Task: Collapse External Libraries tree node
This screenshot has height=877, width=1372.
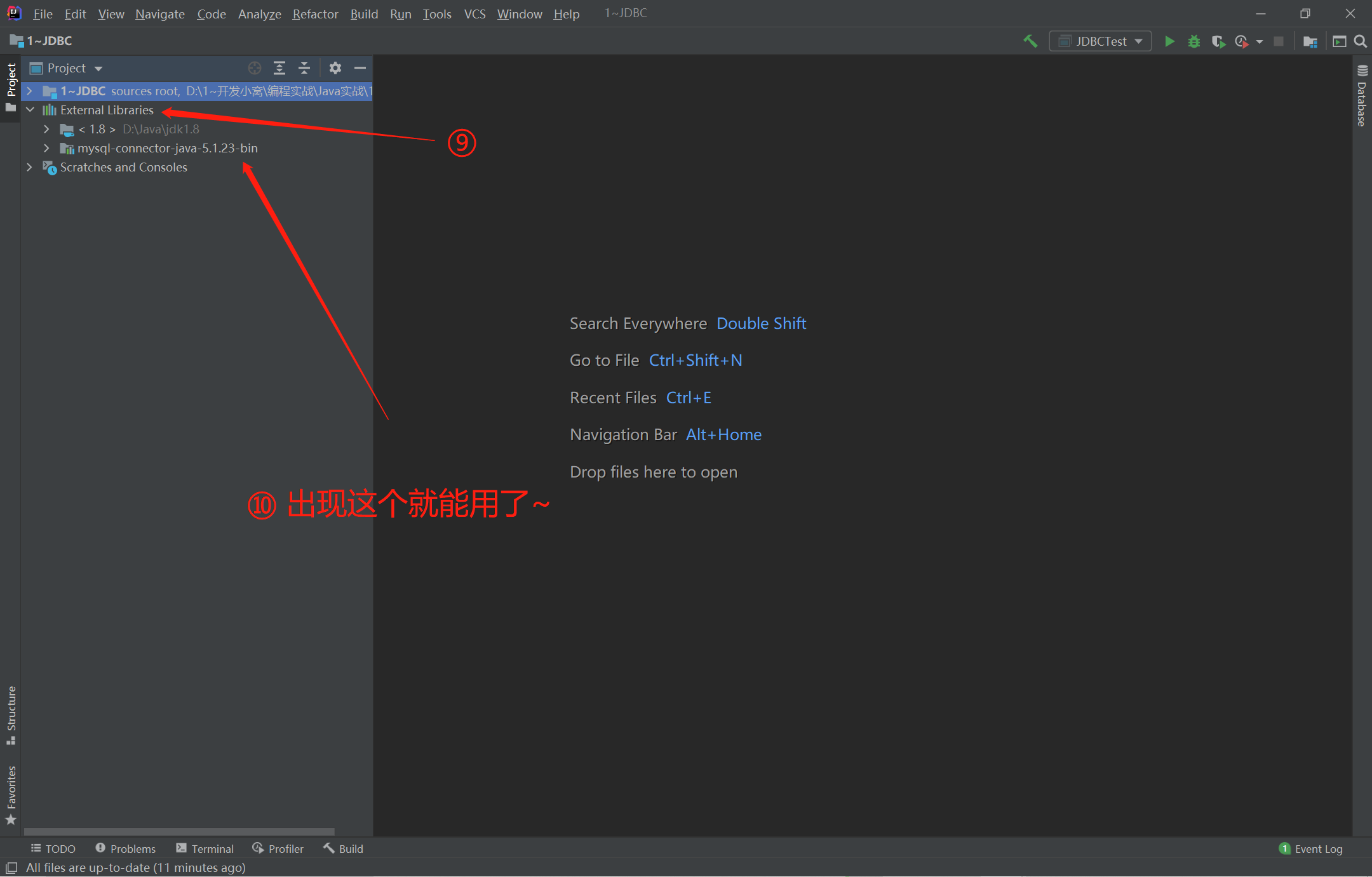Action: pos(30,110)
